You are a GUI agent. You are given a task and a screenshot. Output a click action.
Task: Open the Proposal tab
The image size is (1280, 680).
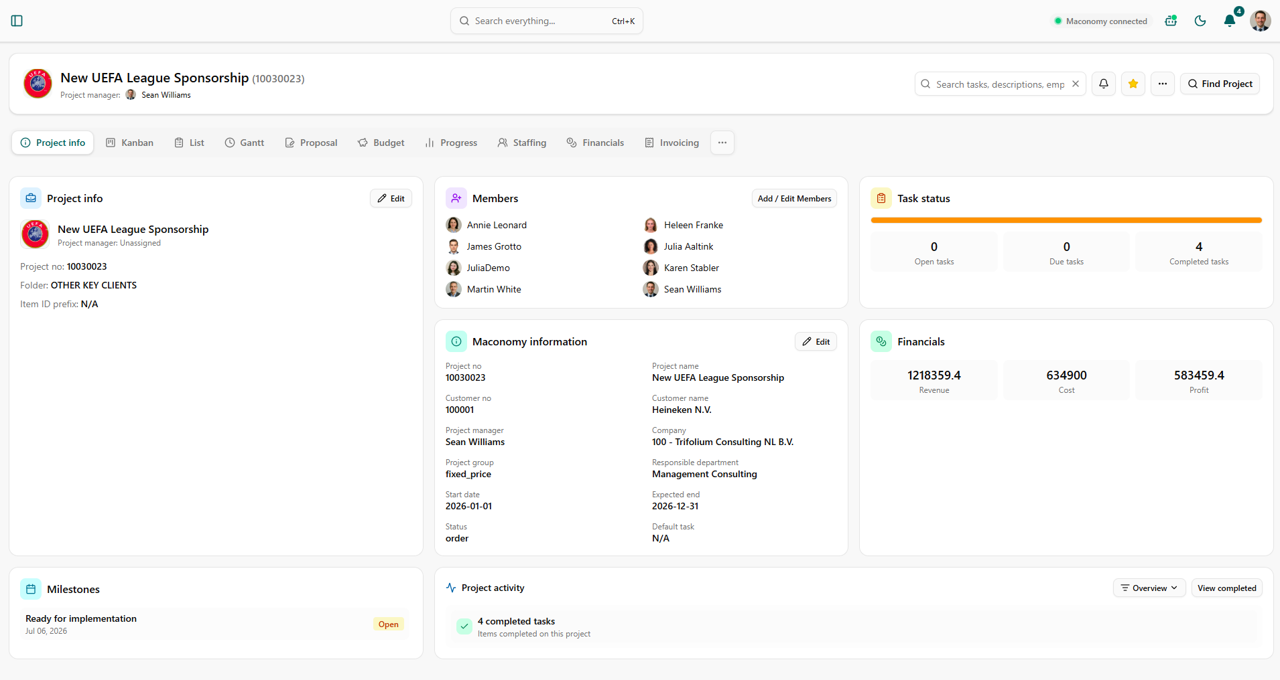[x=311, y=143]
